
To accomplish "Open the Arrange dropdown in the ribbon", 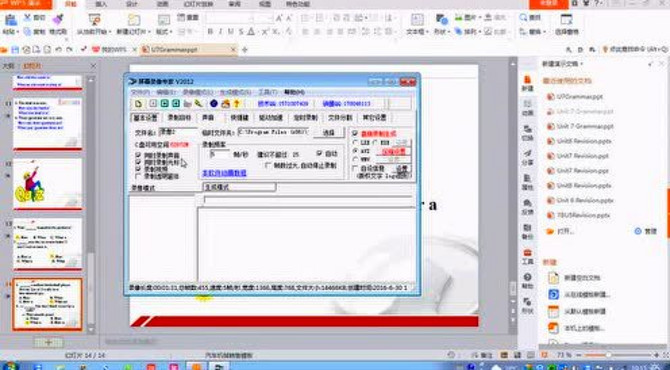I will pyautogui.click(x=467, y=32).
